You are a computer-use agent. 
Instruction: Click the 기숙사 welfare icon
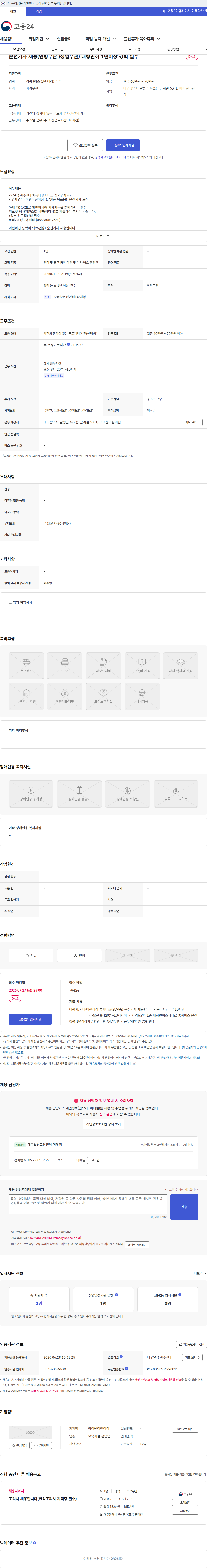(64, 666)
